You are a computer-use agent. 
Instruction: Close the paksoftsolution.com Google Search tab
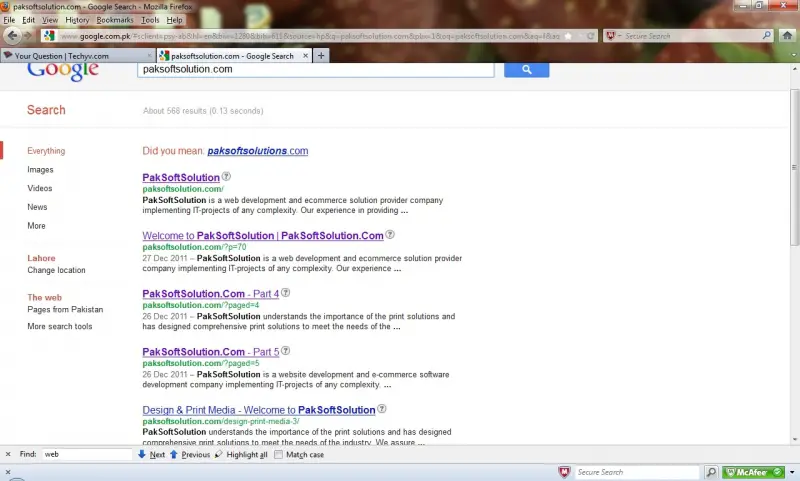305,56
